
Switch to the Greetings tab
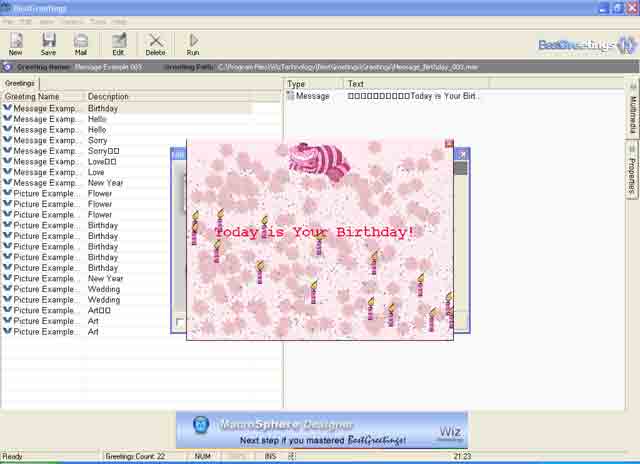20,83
